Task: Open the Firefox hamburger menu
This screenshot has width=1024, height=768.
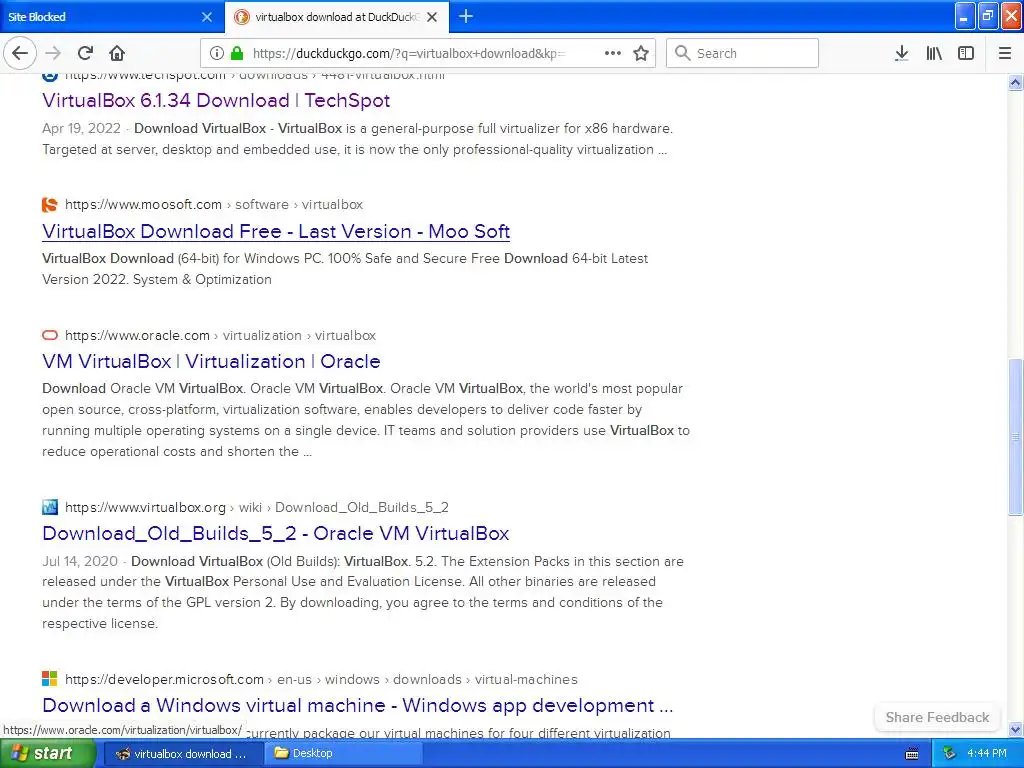Action: click(1005, 53)
